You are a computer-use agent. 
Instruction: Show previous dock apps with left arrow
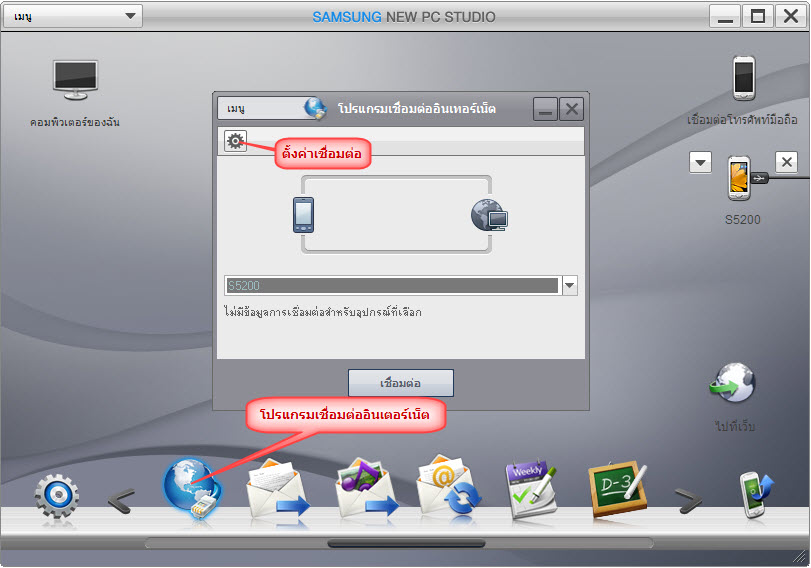point(121,501)
